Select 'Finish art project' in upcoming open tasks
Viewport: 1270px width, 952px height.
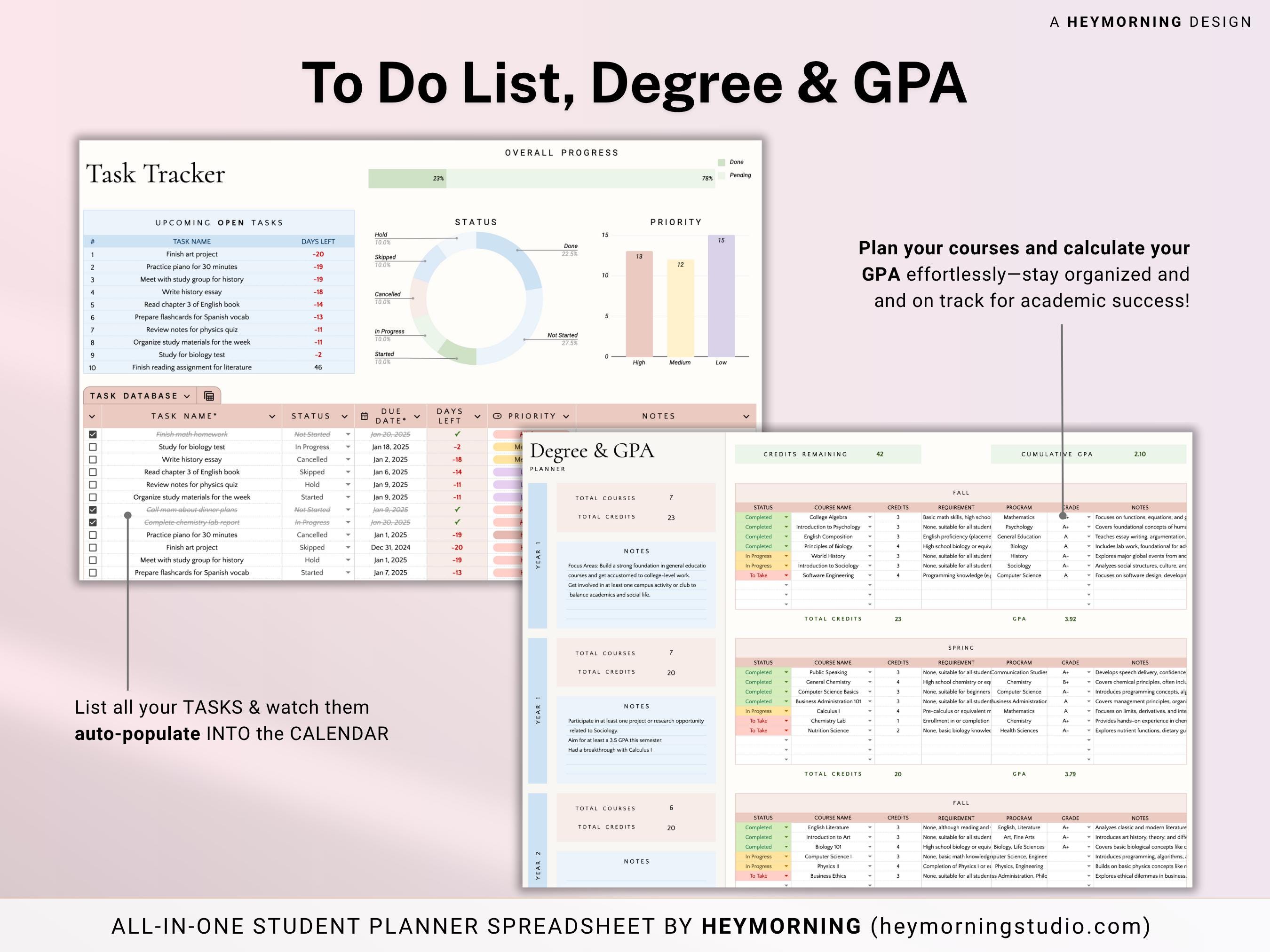click(192, 254)
